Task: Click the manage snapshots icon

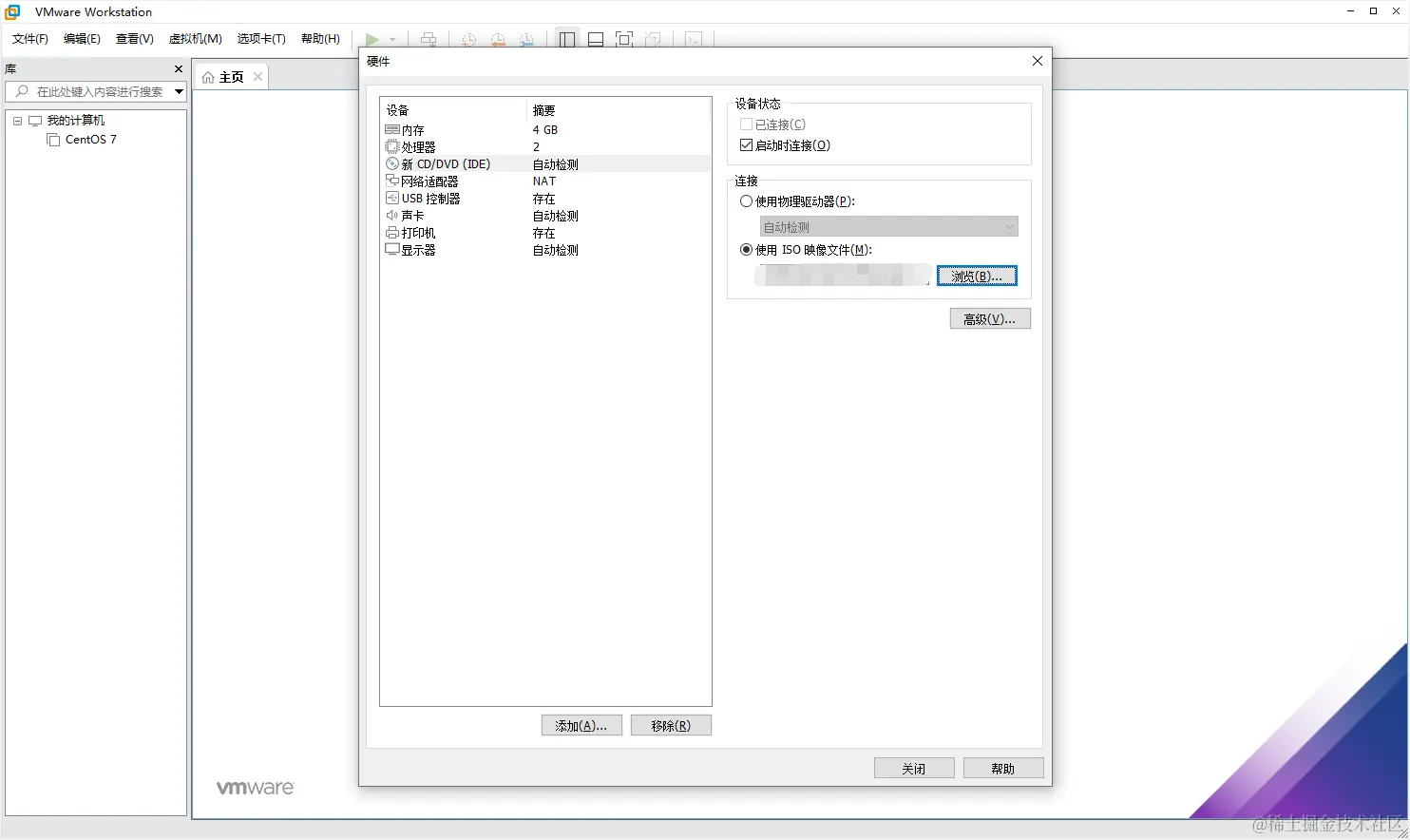Action: [526, 39]
